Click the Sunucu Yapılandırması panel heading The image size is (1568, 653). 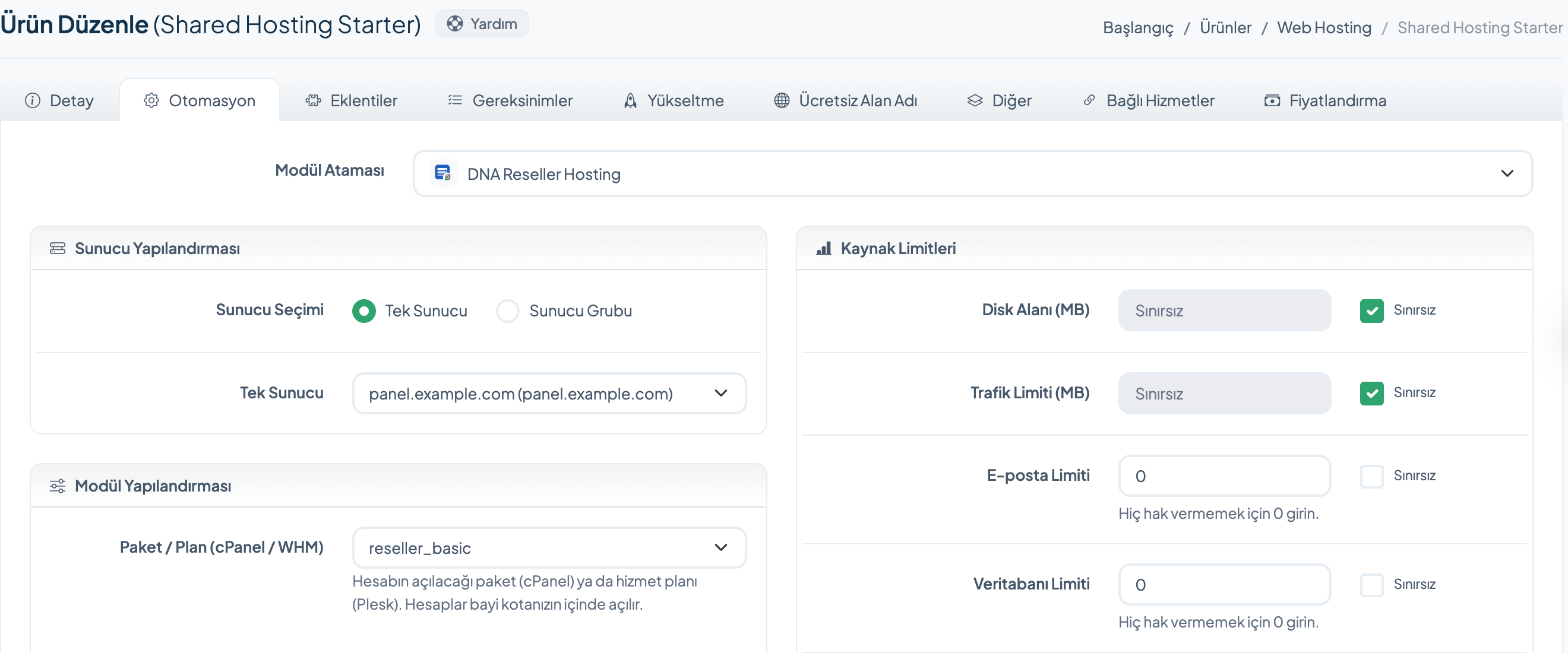pyautogui.click(x=157, y=248)
